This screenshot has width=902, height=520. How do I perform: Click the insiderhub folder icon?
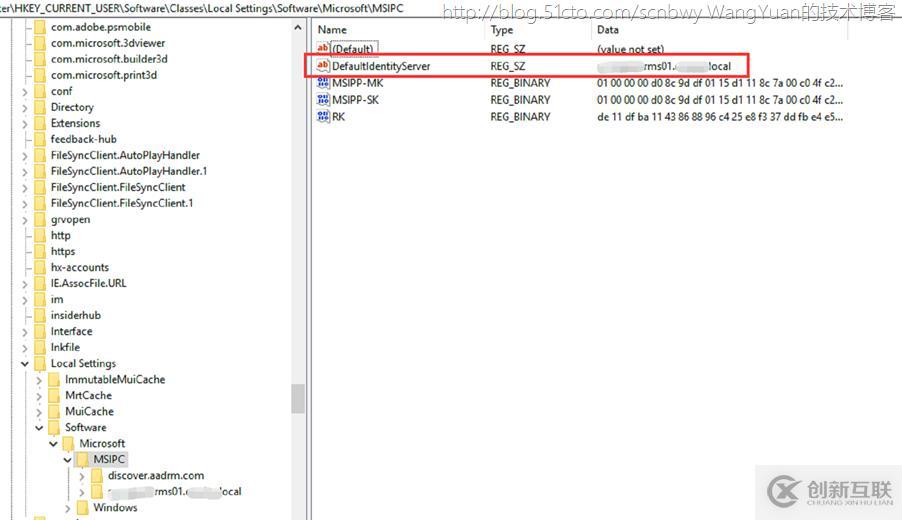tap(40, 316)
